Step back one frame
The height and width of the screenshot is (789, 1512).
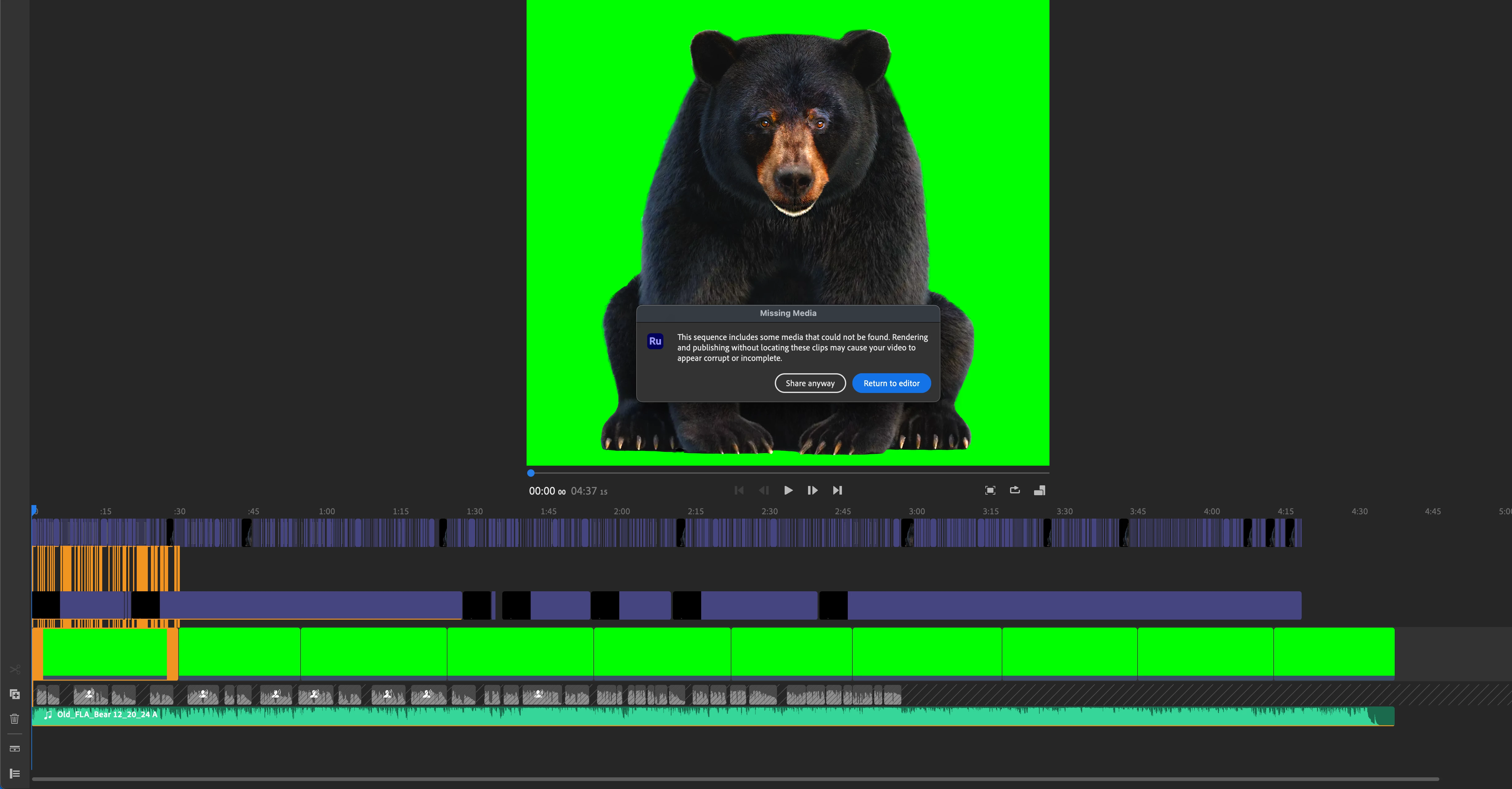(x=764, y=490)
